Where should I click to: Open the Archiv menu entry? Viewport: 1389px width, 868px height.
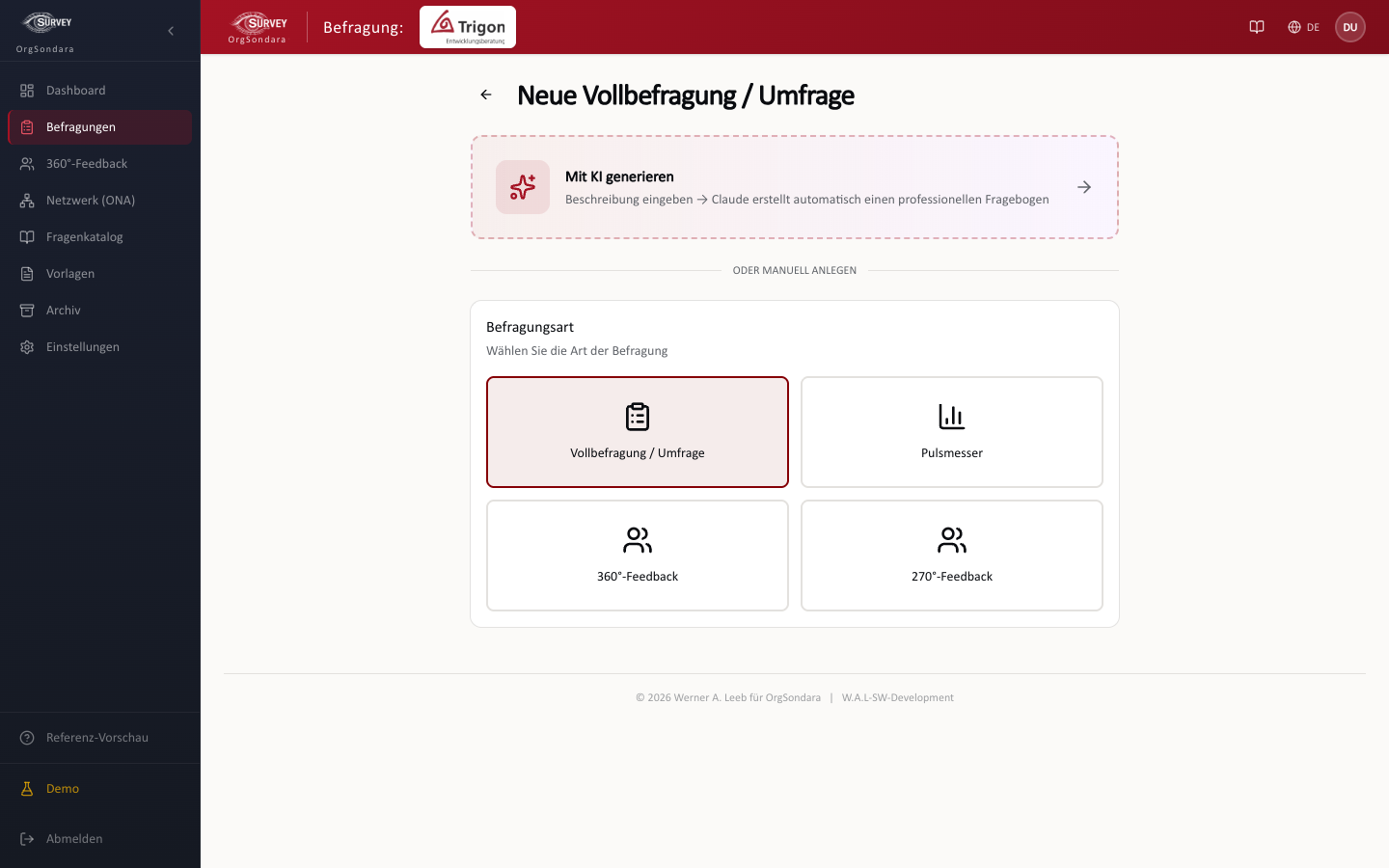pyautogui.click(x=100, y=311)
